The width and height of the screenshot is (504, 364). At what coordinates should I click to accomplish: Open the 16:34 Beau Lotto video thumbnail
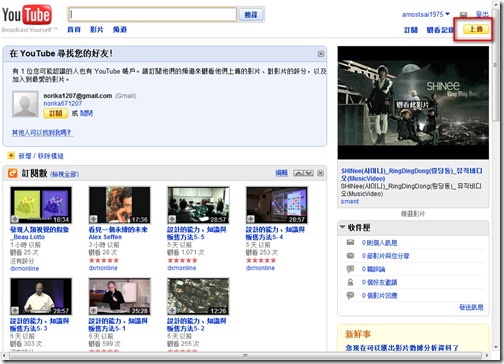click(41, 205)
